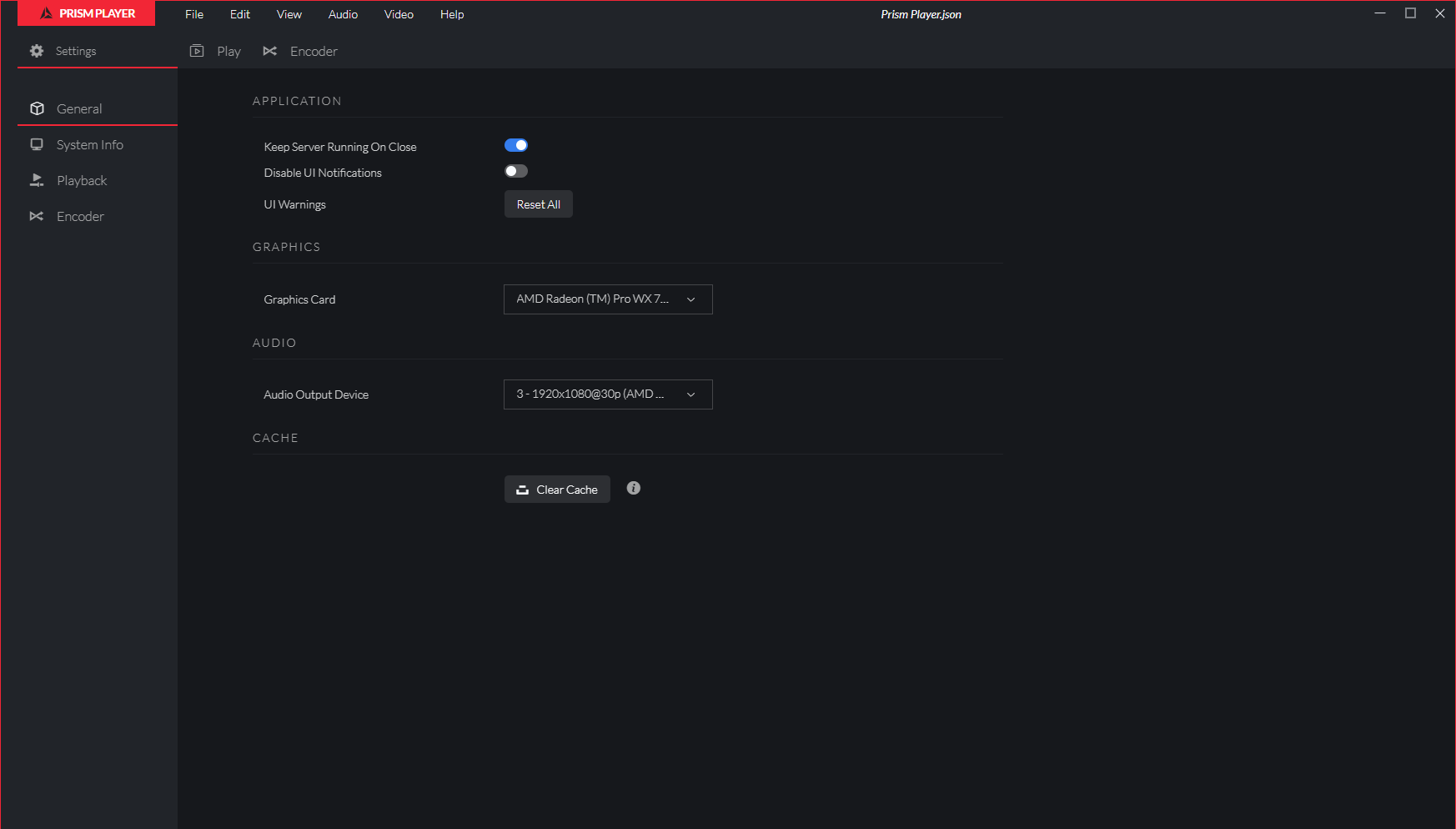Click the System Info monitor icon
This screenshot has height=829, width=1456.
(37, 144)
